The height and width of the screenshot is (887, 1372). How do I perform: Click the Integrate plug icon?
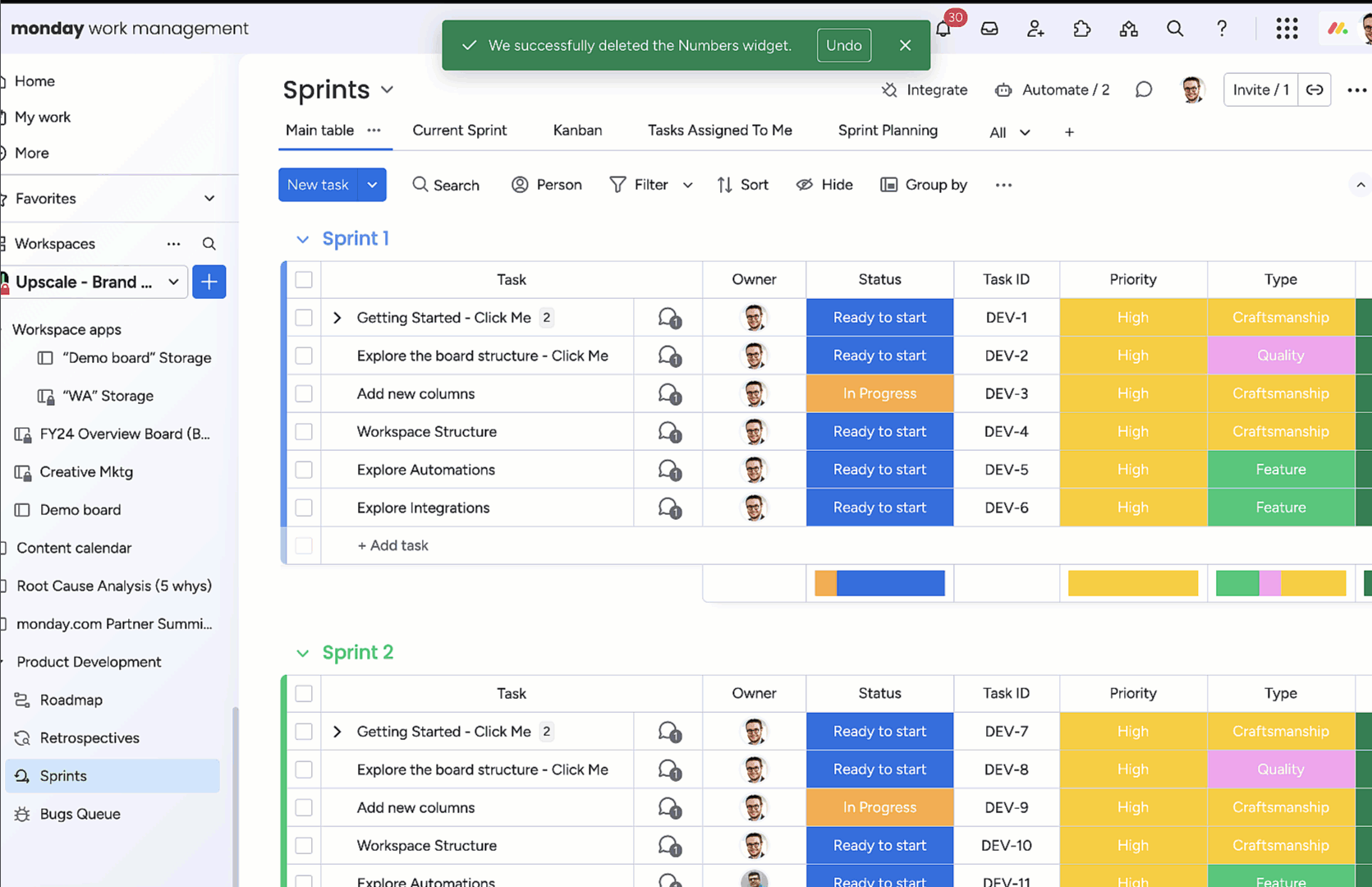click(x=889, y=90)
